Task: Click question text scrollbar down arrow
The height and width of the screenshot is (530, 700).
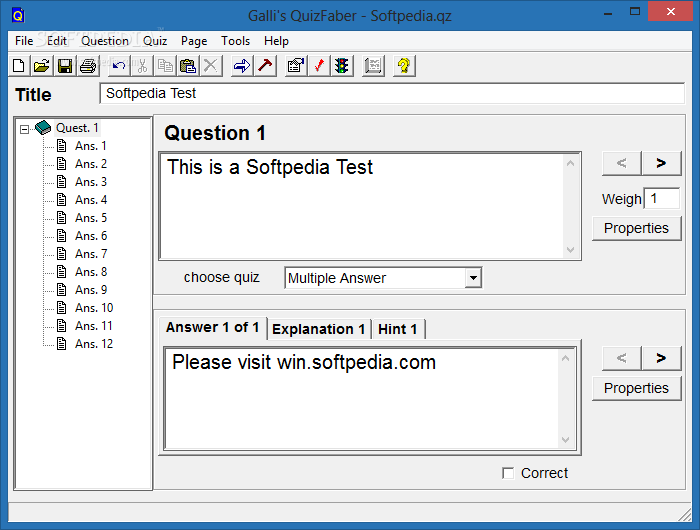Action: [571, 250]
